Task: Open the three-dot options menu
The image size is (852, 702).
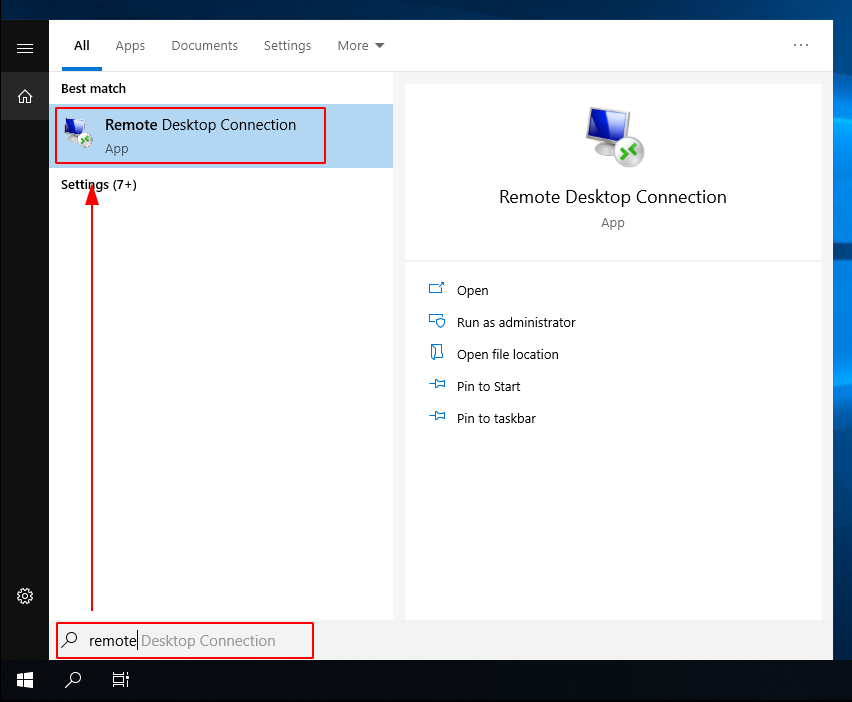Action: click(800, 45)
